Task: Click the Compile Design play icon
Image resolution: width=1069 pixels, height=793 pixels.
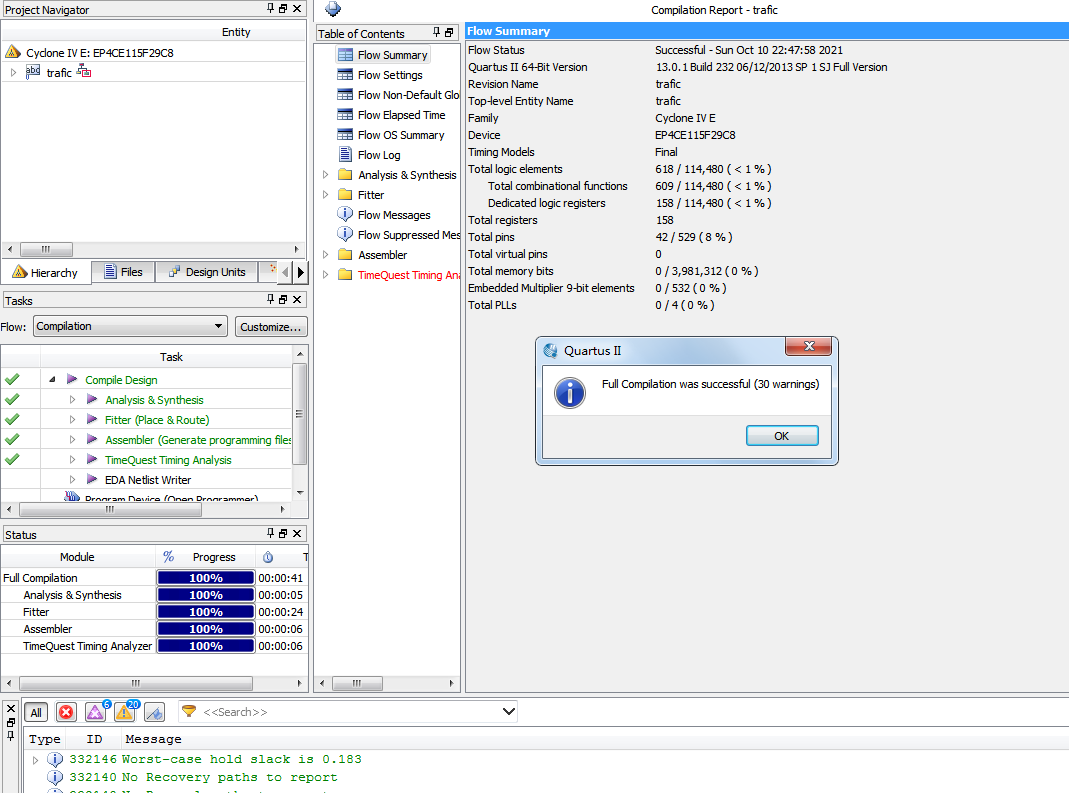Action: (72, 379)
